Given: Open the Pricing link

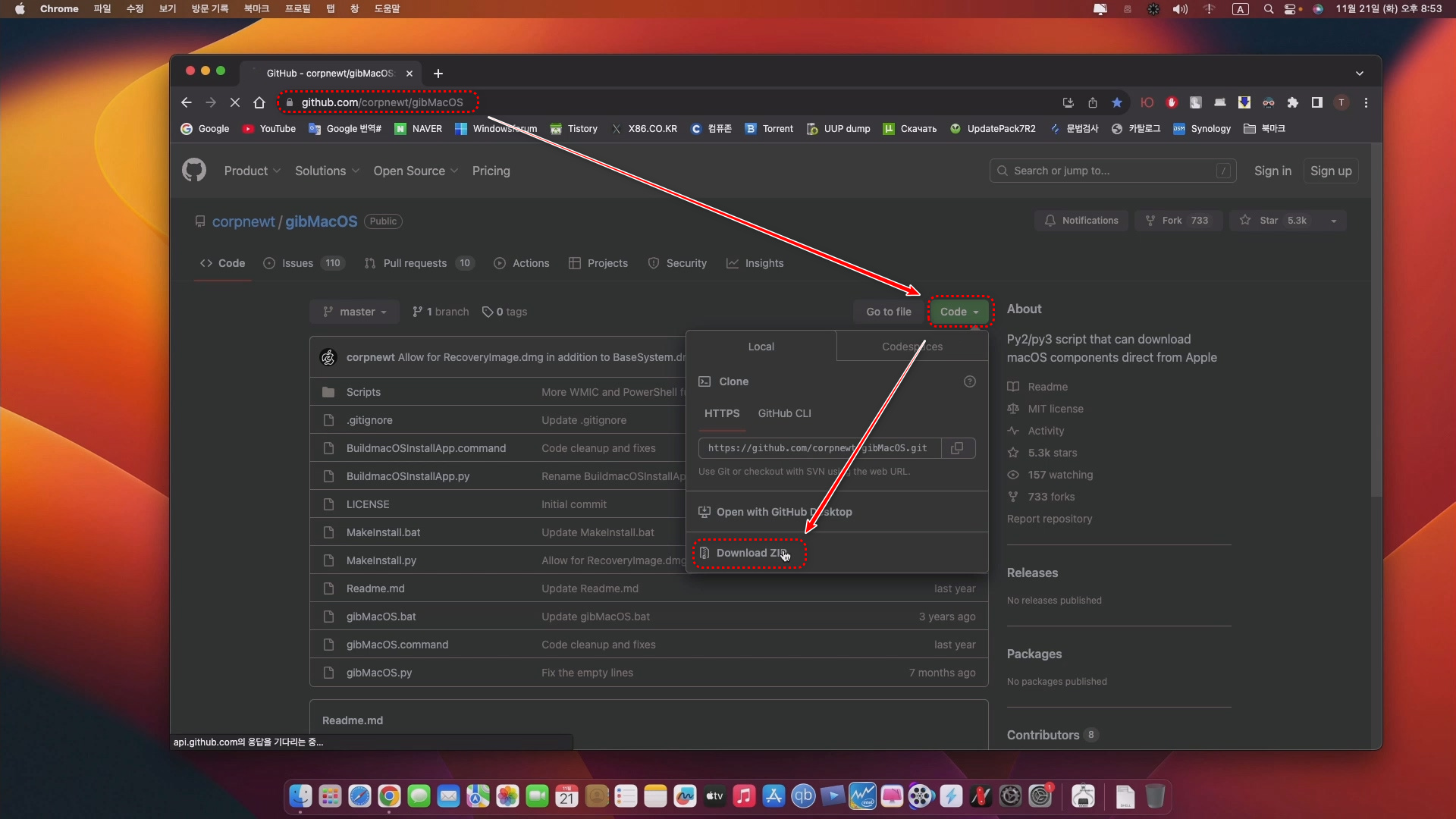Looking at the screenshot, I should [x=491, y=171].
